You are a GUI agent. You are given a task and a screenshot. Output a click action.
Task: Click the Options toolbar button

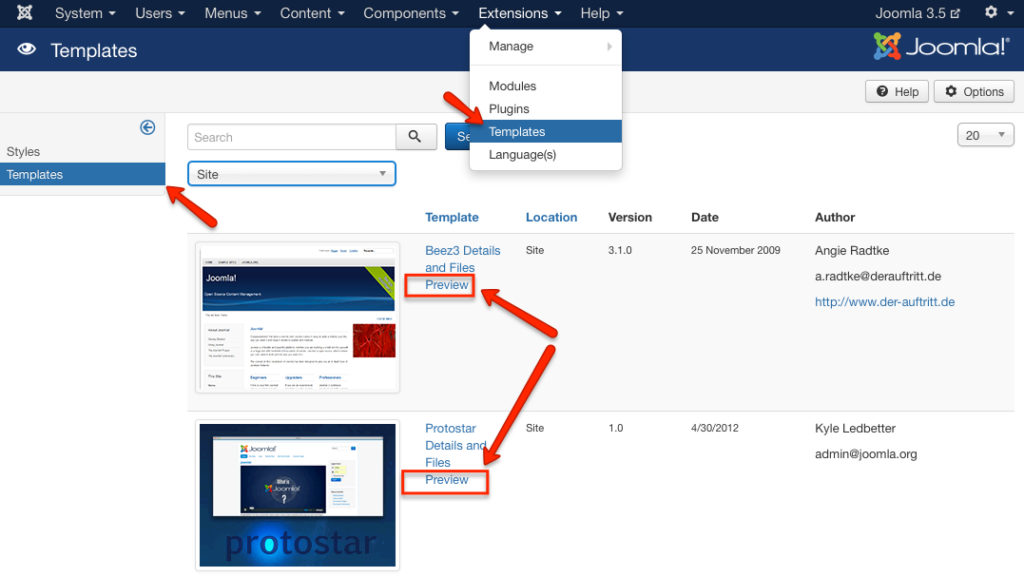click(x=974, y=91)
